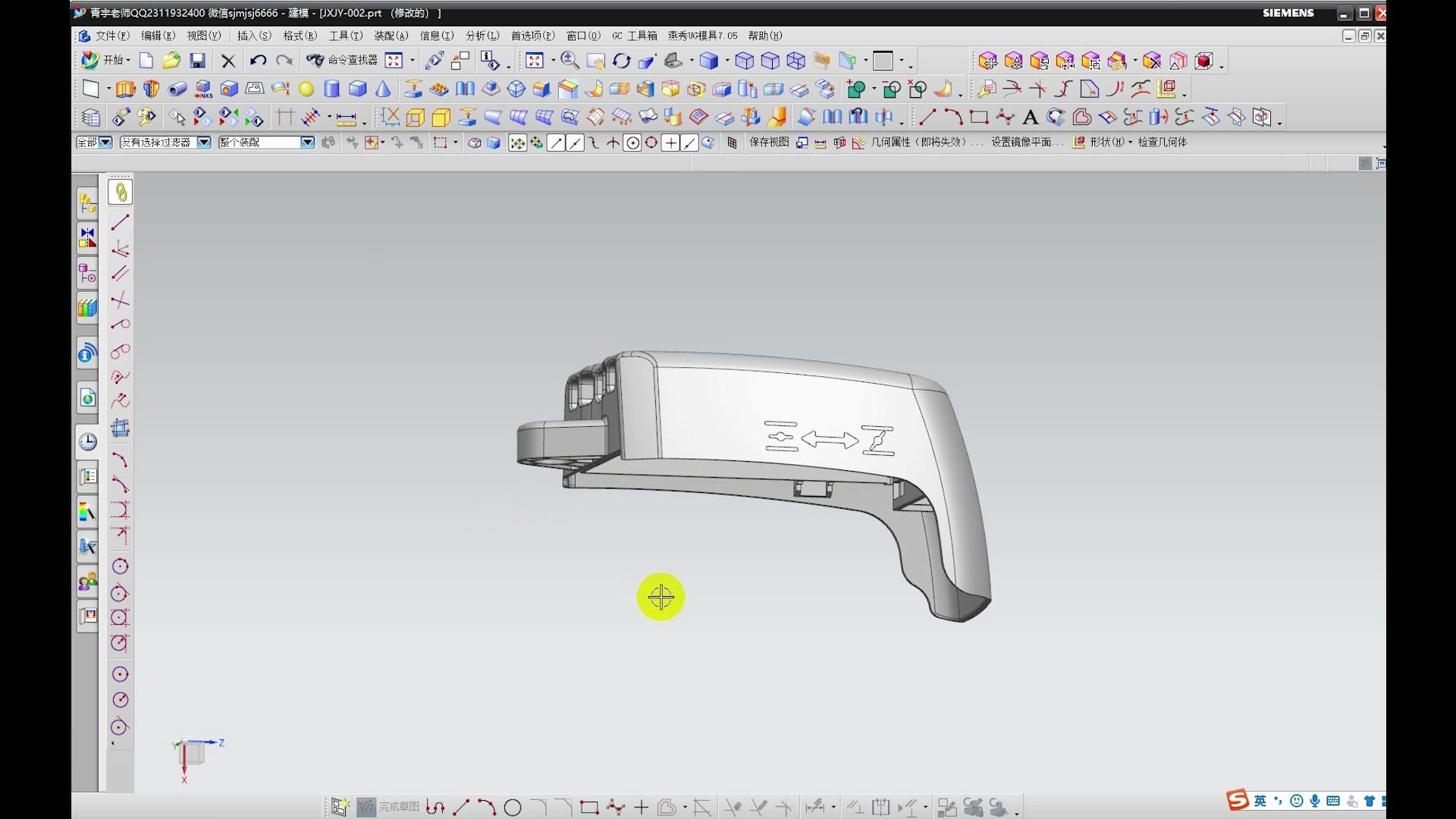Select the Sphere primitive icon
This screenshot has width=1456, height=819.
pyautogui.click(x=306, y=89)
